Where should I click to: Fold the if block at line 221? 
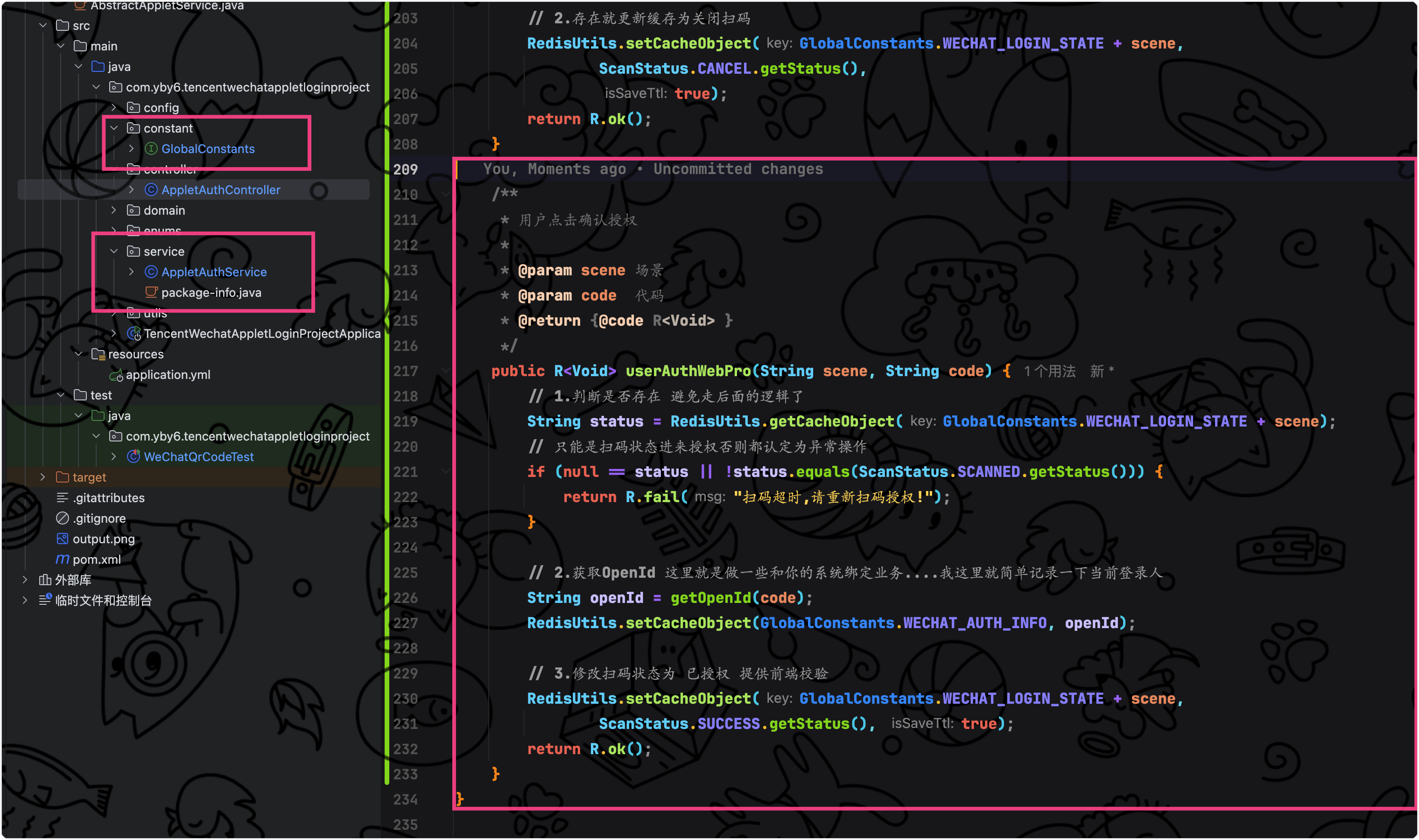click(446, 471)
